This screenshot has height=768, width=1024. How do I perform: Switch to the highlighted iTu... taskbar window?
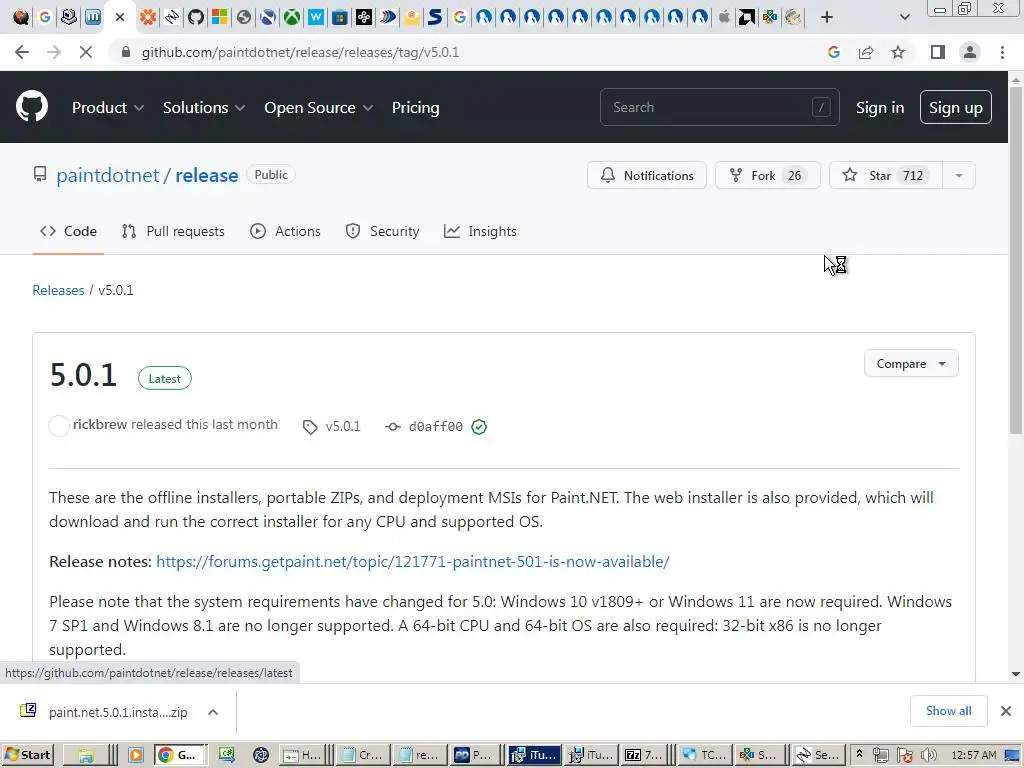point(534,755)
